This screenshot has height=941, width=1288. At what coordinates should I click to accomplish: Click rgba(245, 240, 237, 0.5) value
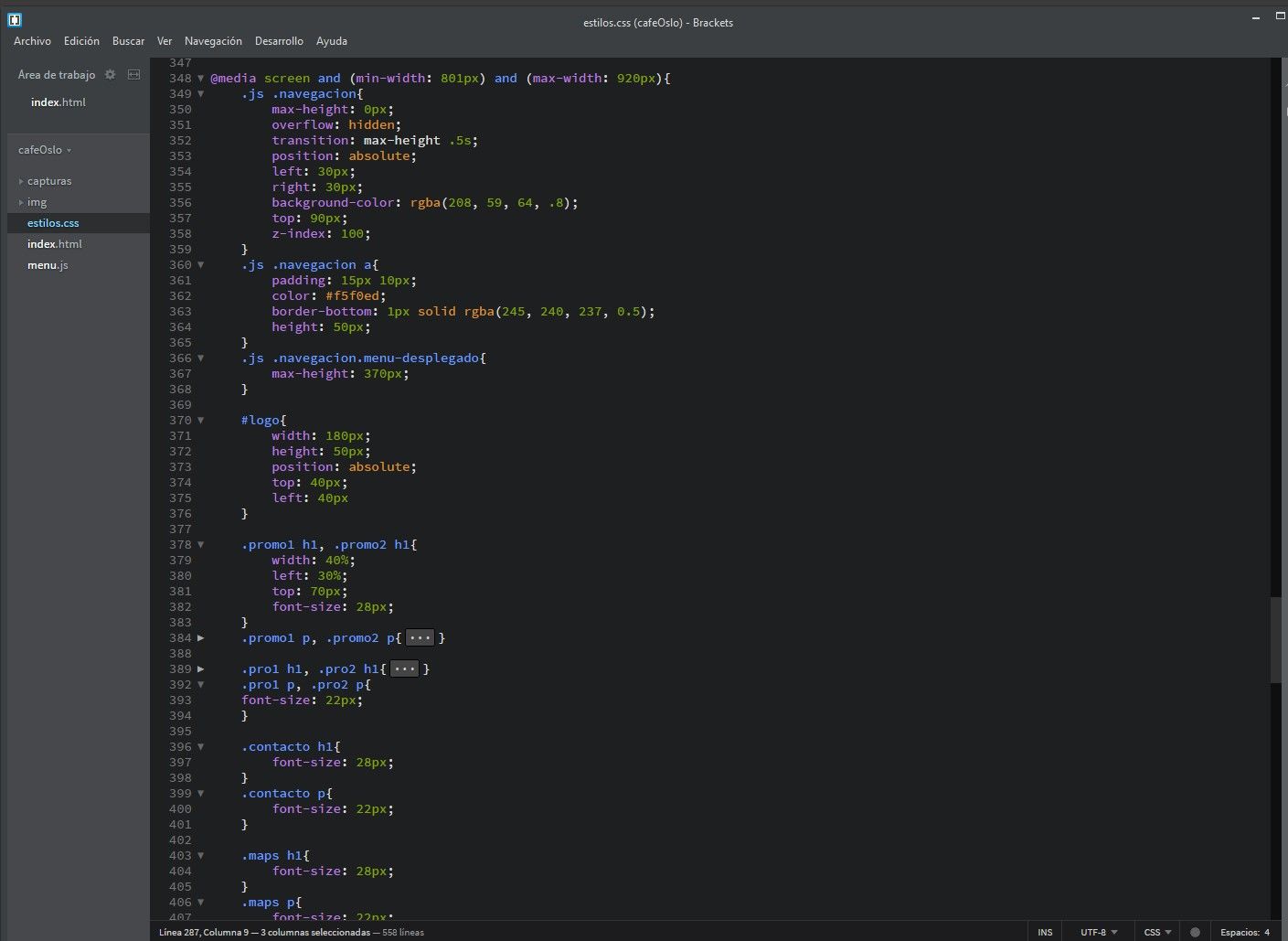556,312
